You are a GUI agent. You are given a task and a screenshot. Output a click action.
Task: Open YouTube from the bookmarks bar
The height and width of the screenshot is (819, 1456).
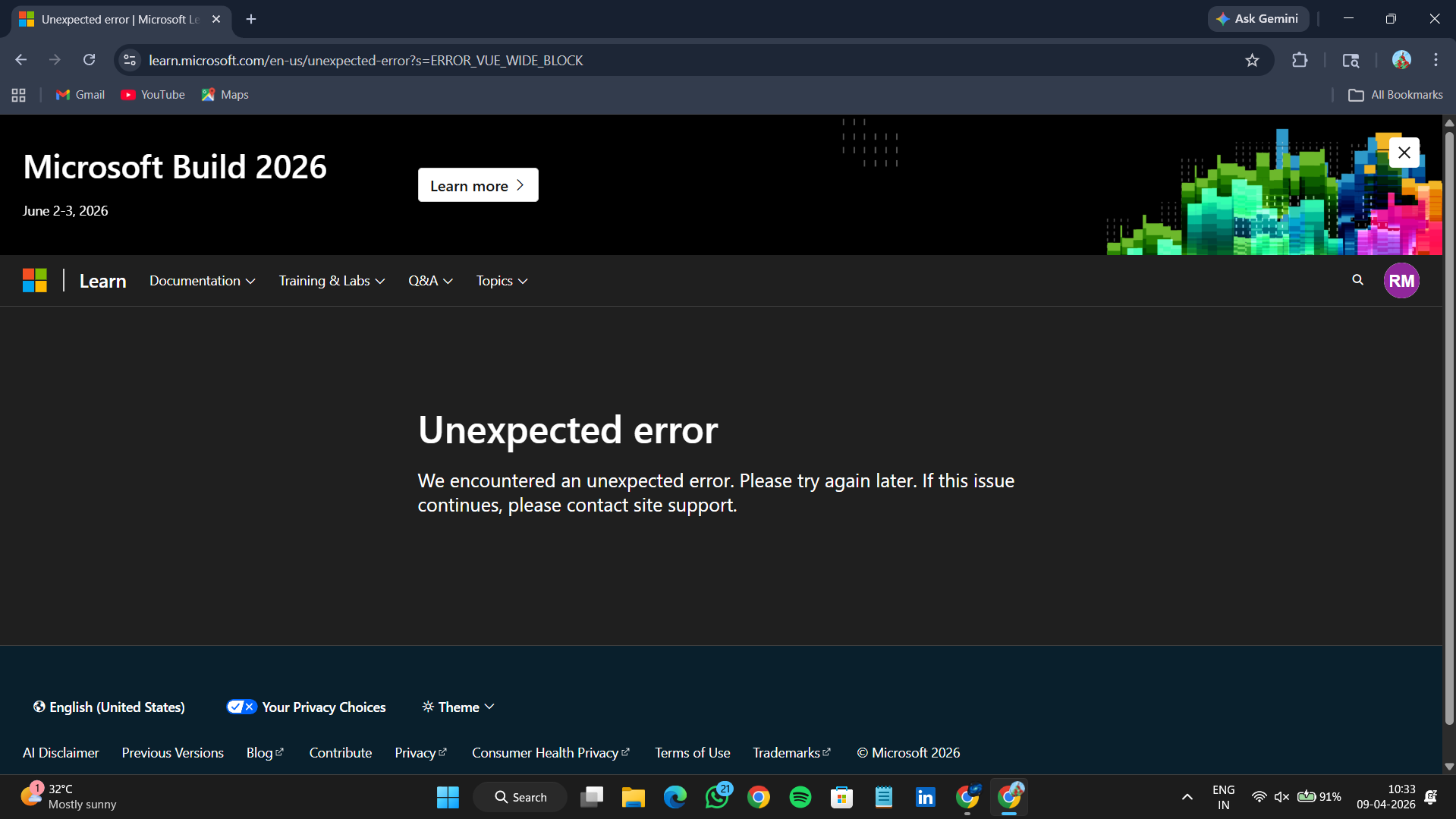[153, 94]
